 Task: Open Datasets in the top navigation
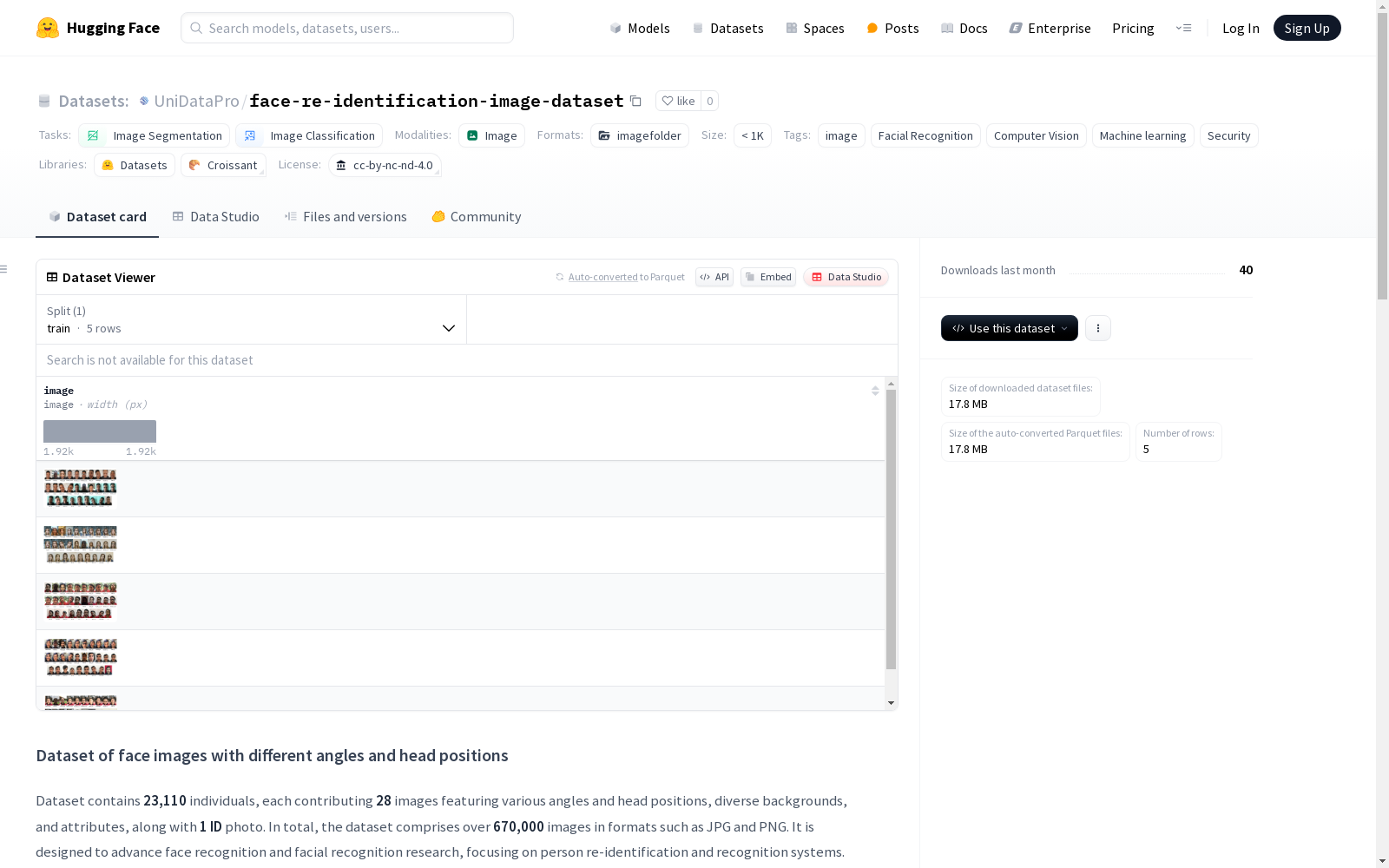pyautogui.click(x=727, y=28)
